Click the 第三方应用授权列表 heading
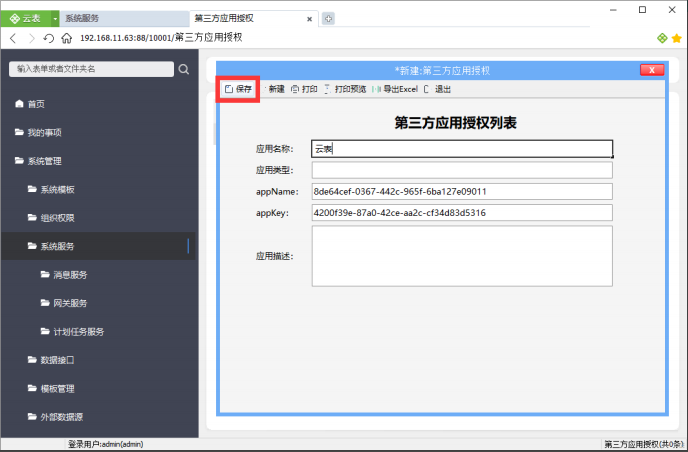688x452 pixels. (x=455, y=122)
